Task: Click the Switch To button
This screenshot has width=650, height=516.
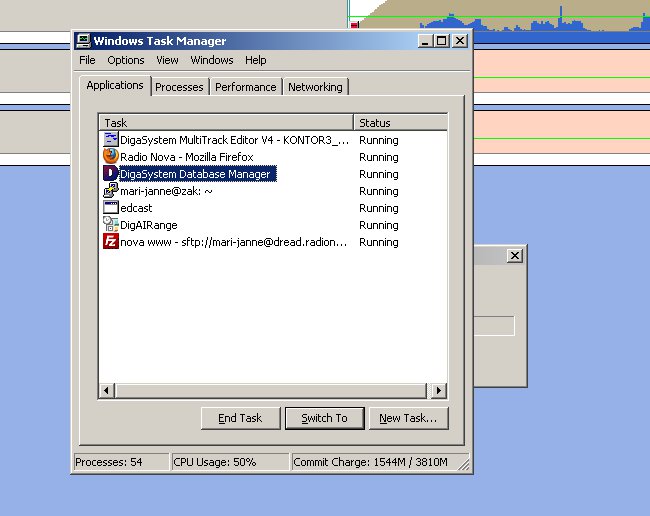Action: pyautogui.click(x=325, y=418)
